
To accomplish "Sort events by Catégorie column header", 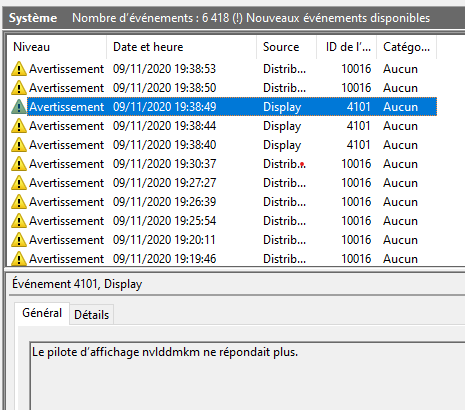I will point(406,47).
